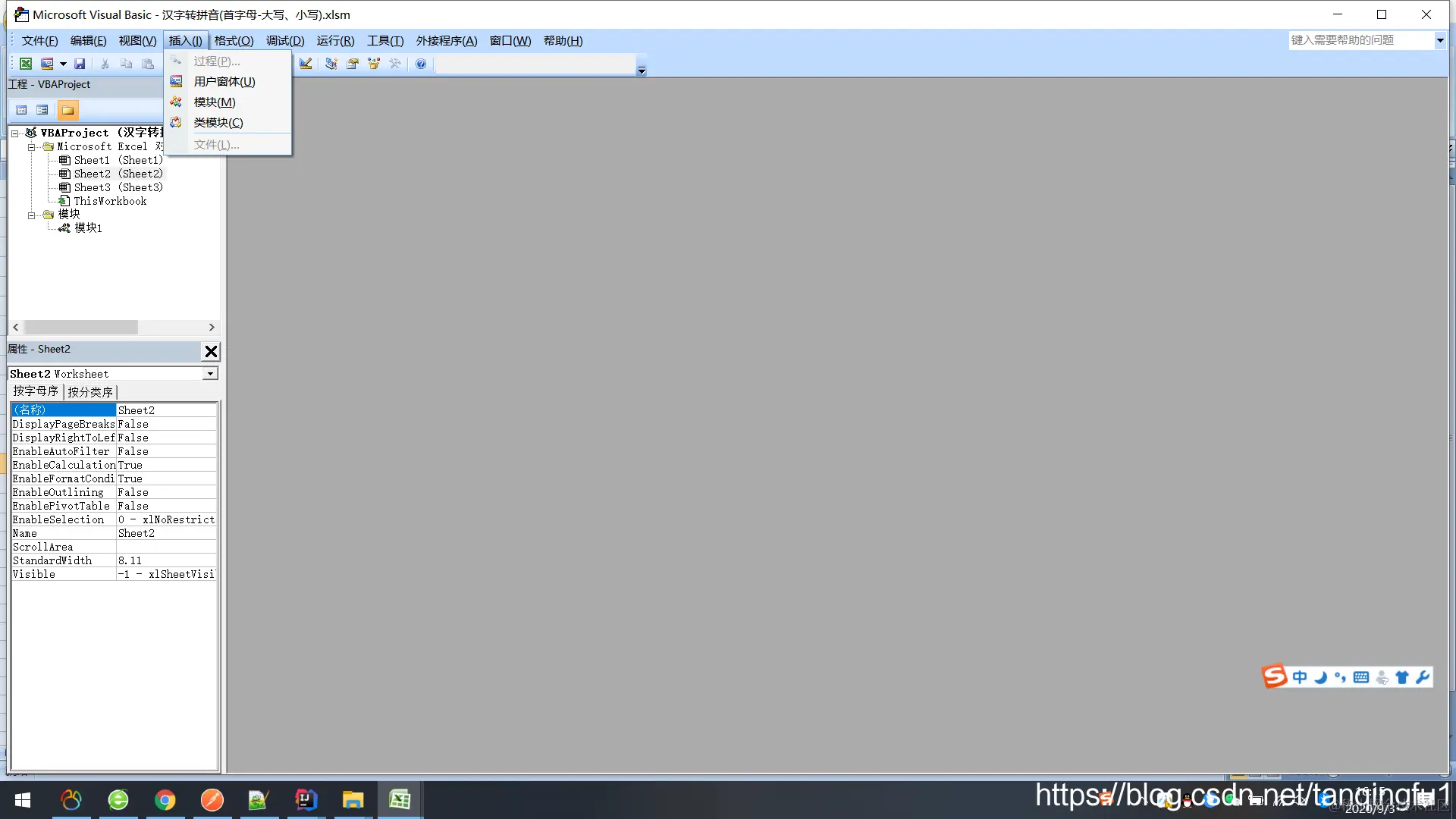Select the (名称) property row
This screenshot has height=819, width=1456.
pyautogui.click(x=63, y=410)
